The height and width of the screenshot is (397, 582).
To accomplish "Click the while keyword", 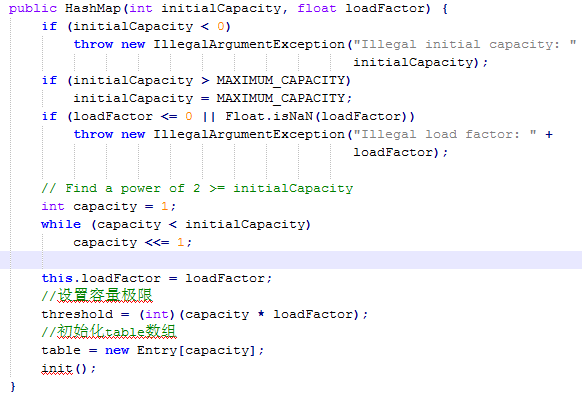I will pos(61,224).
